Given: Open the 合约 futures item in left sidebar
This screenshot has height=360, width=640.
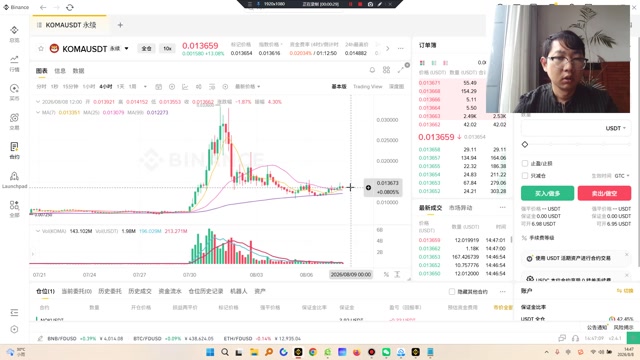Looking at the screenshot, I should click(x=14, y=150).
